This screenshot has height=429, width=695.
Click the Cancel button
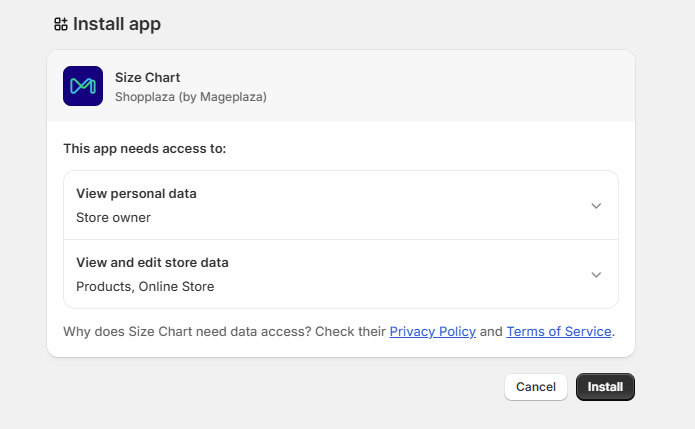coord(536,387)
